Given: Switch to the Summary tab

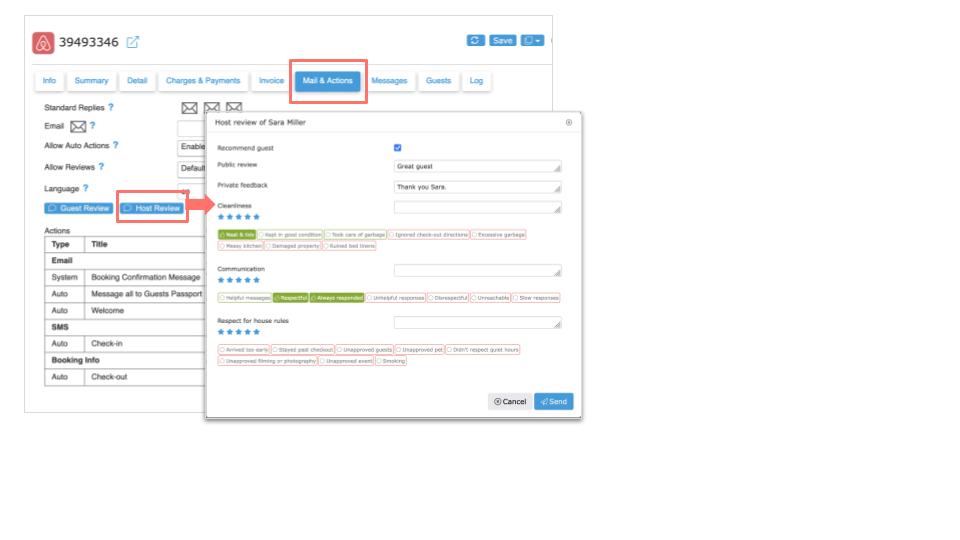Looking at the screenshot, I should click(x=91, y=81).
